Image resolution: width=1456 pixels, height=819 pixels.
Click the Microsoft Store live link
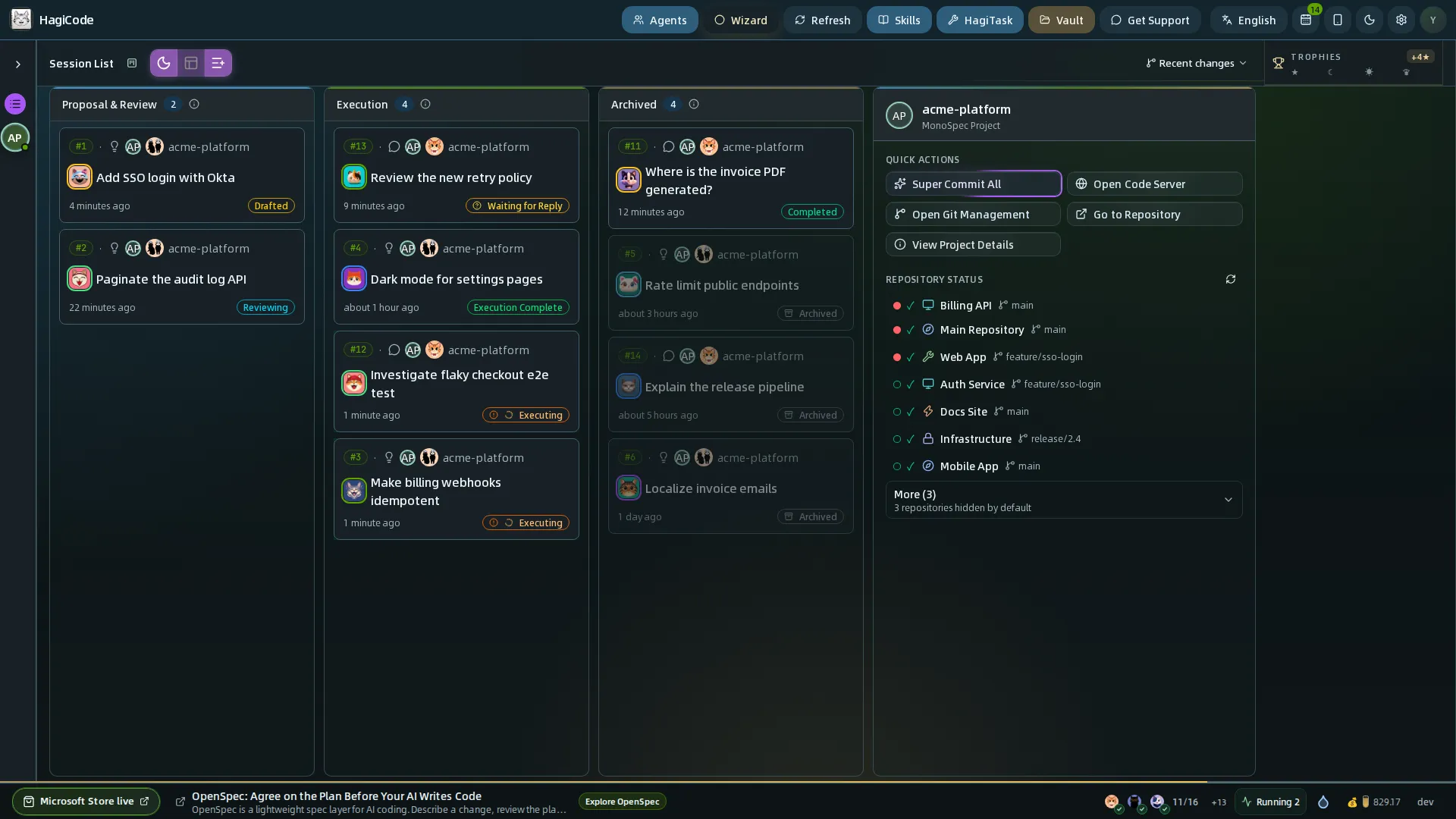pos(86,802)
